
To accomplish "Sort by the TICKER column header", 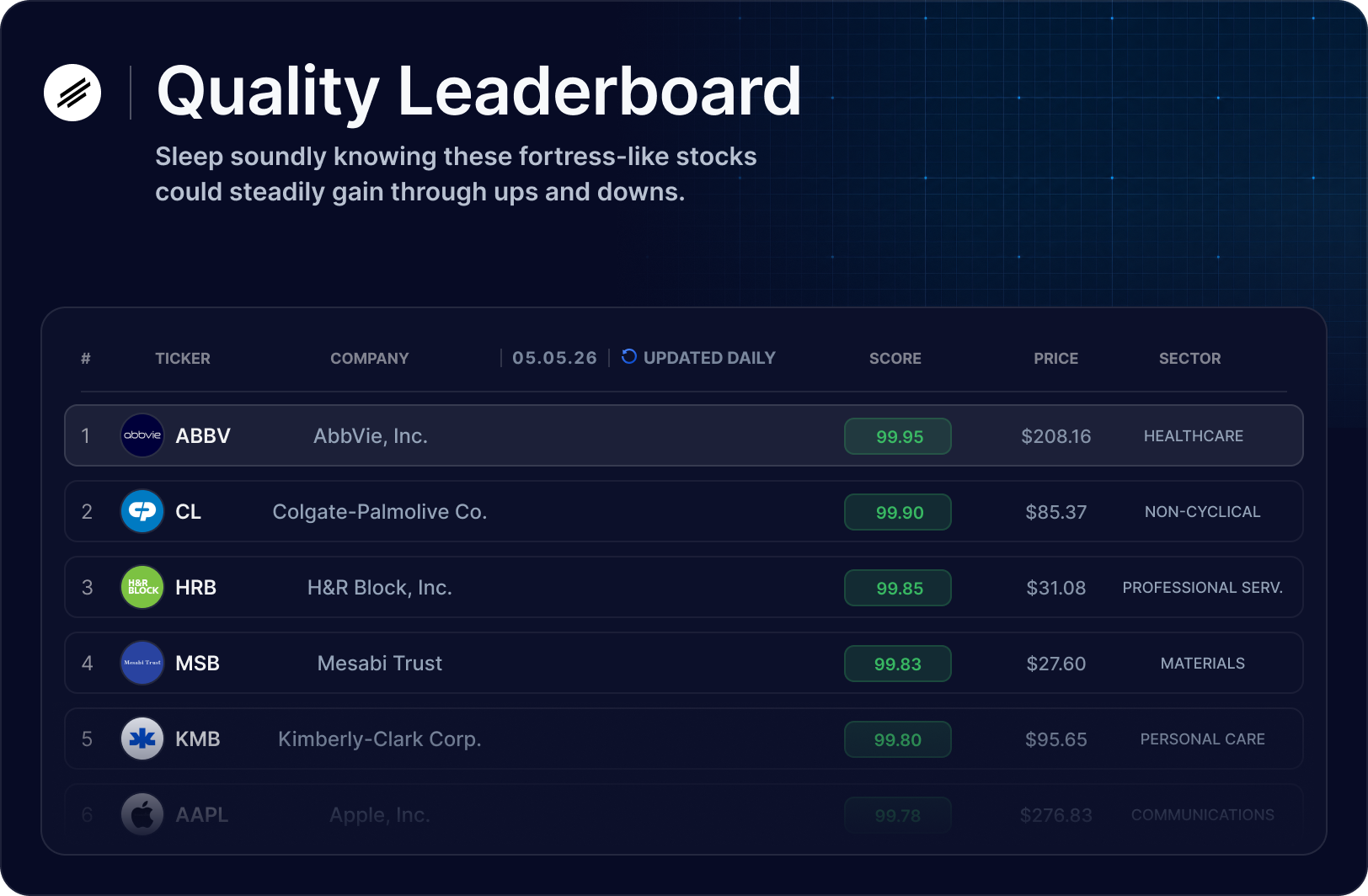I will point(183,359).
